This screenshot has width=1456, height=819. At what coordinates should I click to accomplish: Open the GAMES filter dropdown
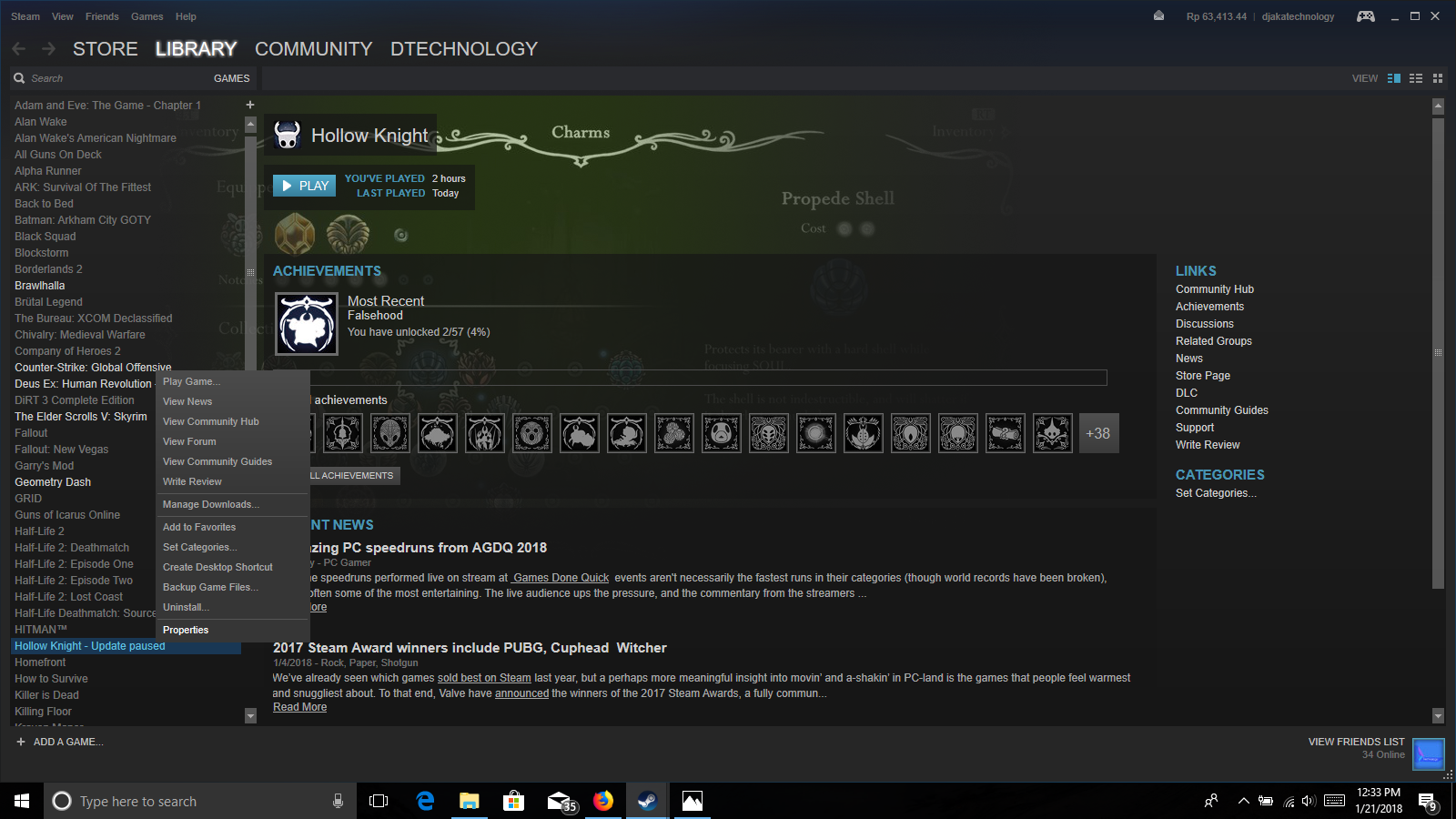231,78
